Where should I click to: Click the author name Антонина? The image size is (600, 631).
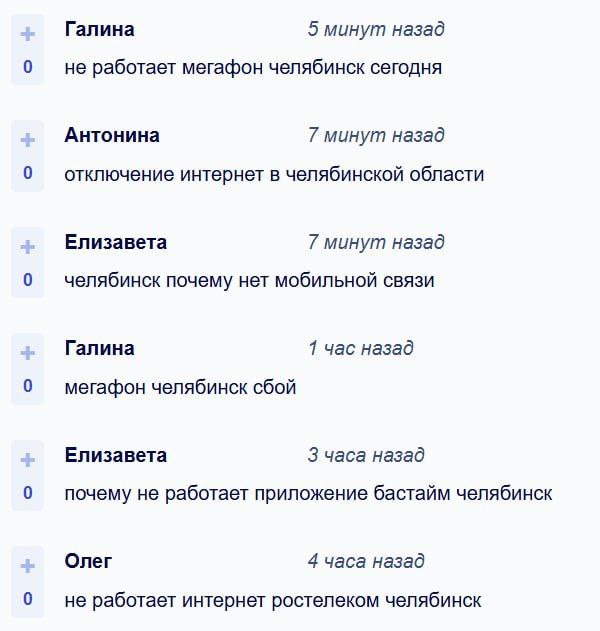112,135
